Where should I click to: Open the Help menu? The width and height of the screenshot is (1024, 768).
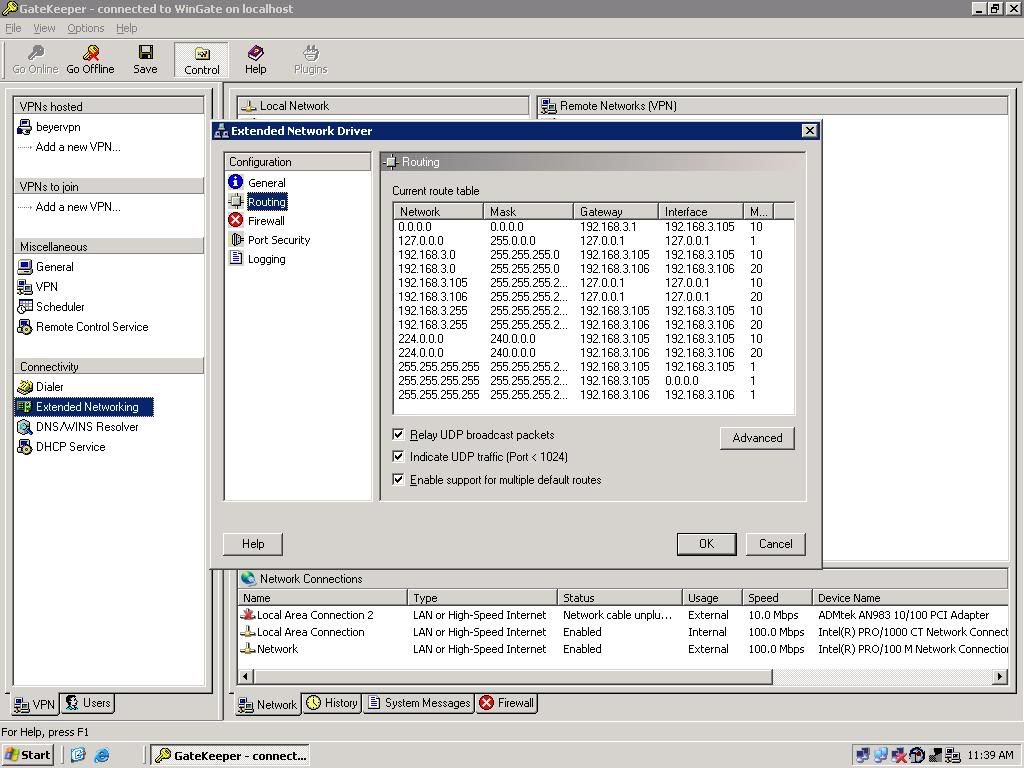pos(127,28)
